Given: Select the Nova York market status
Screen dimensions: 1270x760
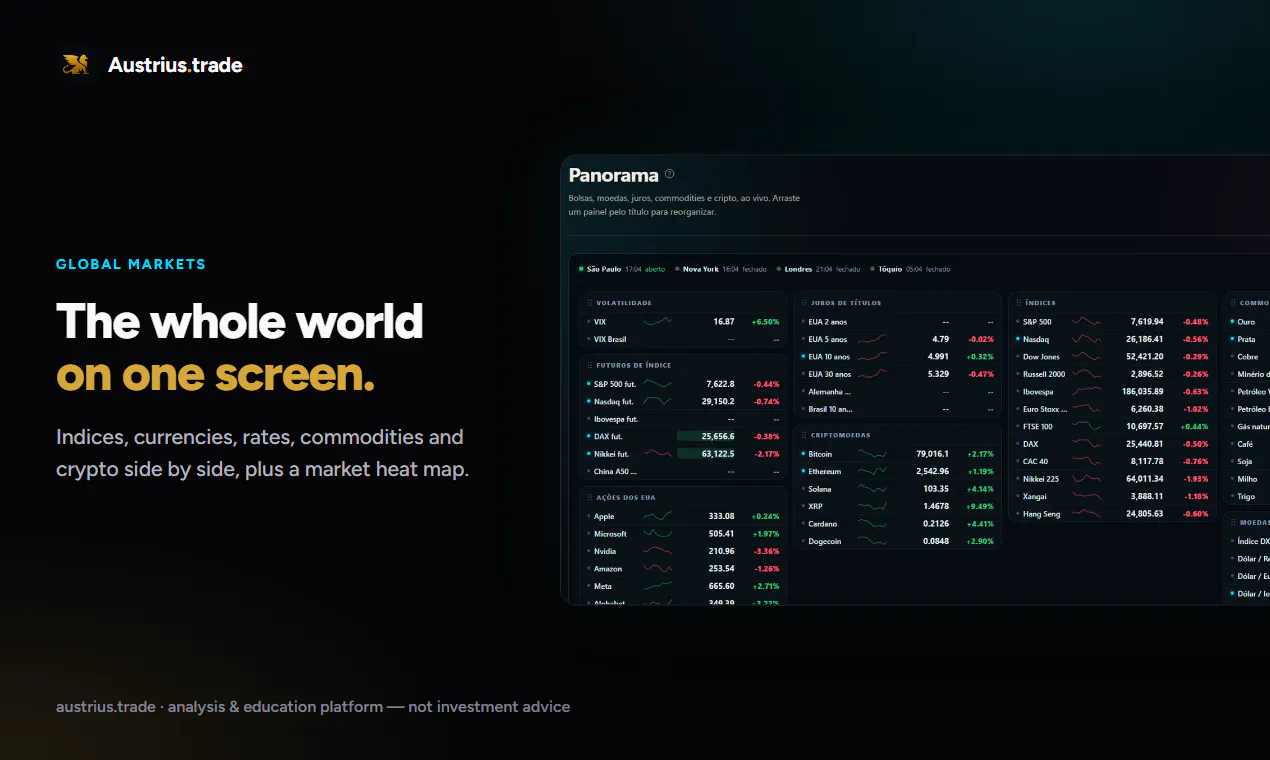Looking at the screenshot, I should 721,269.
